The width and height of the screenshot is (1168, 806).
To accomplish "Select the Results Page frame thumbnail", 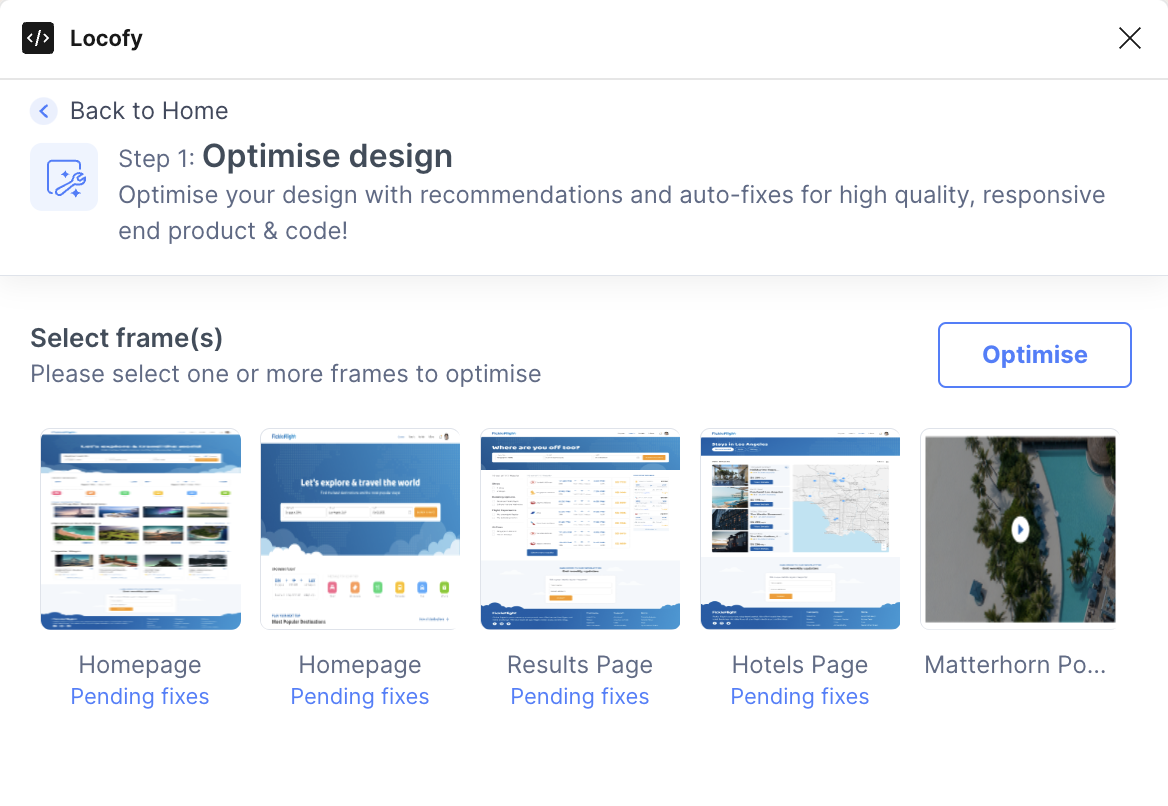I will tap(580, 529).
